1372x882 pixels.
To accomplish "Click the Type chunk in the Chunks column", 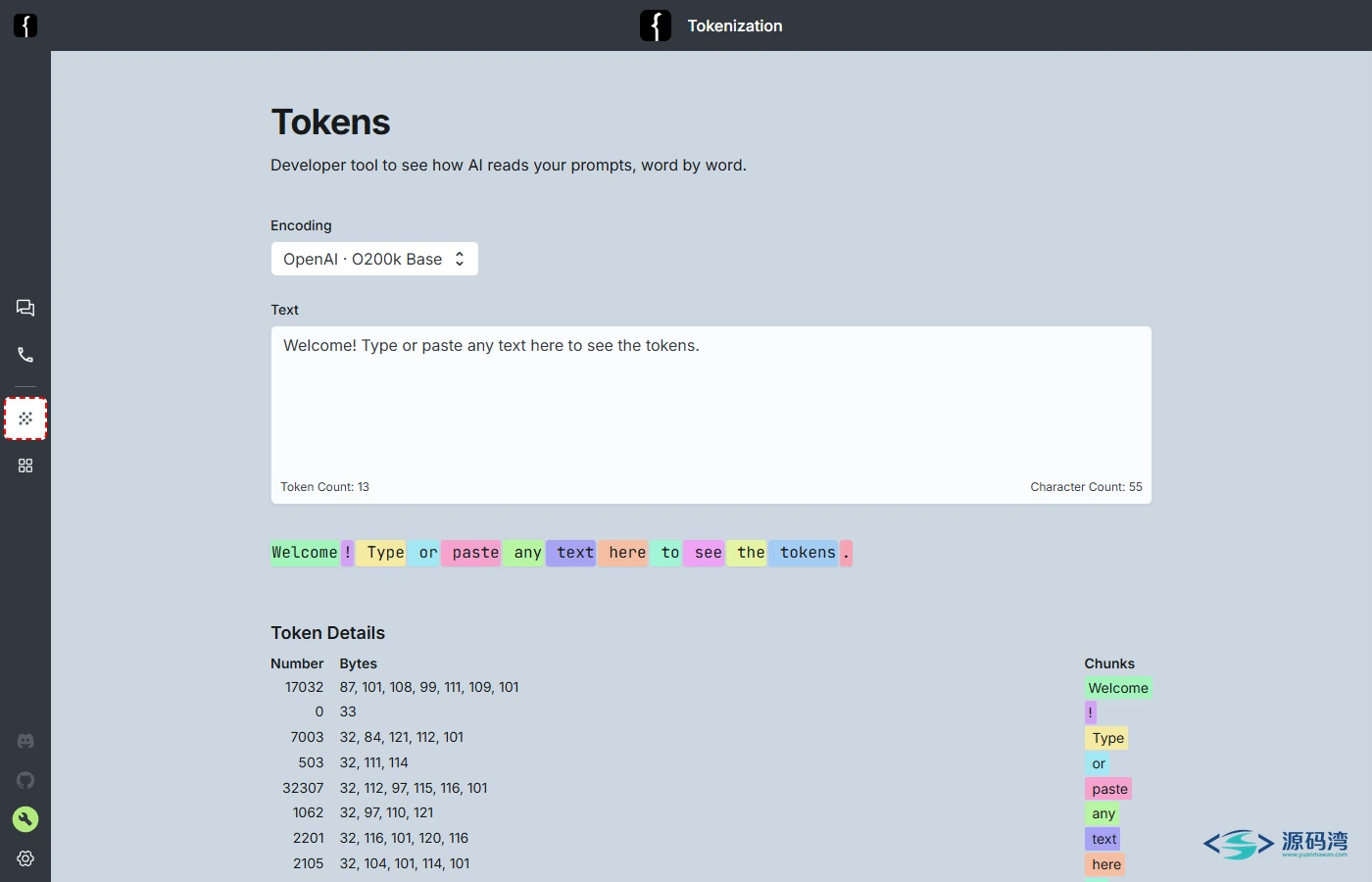I will 1107,738.
